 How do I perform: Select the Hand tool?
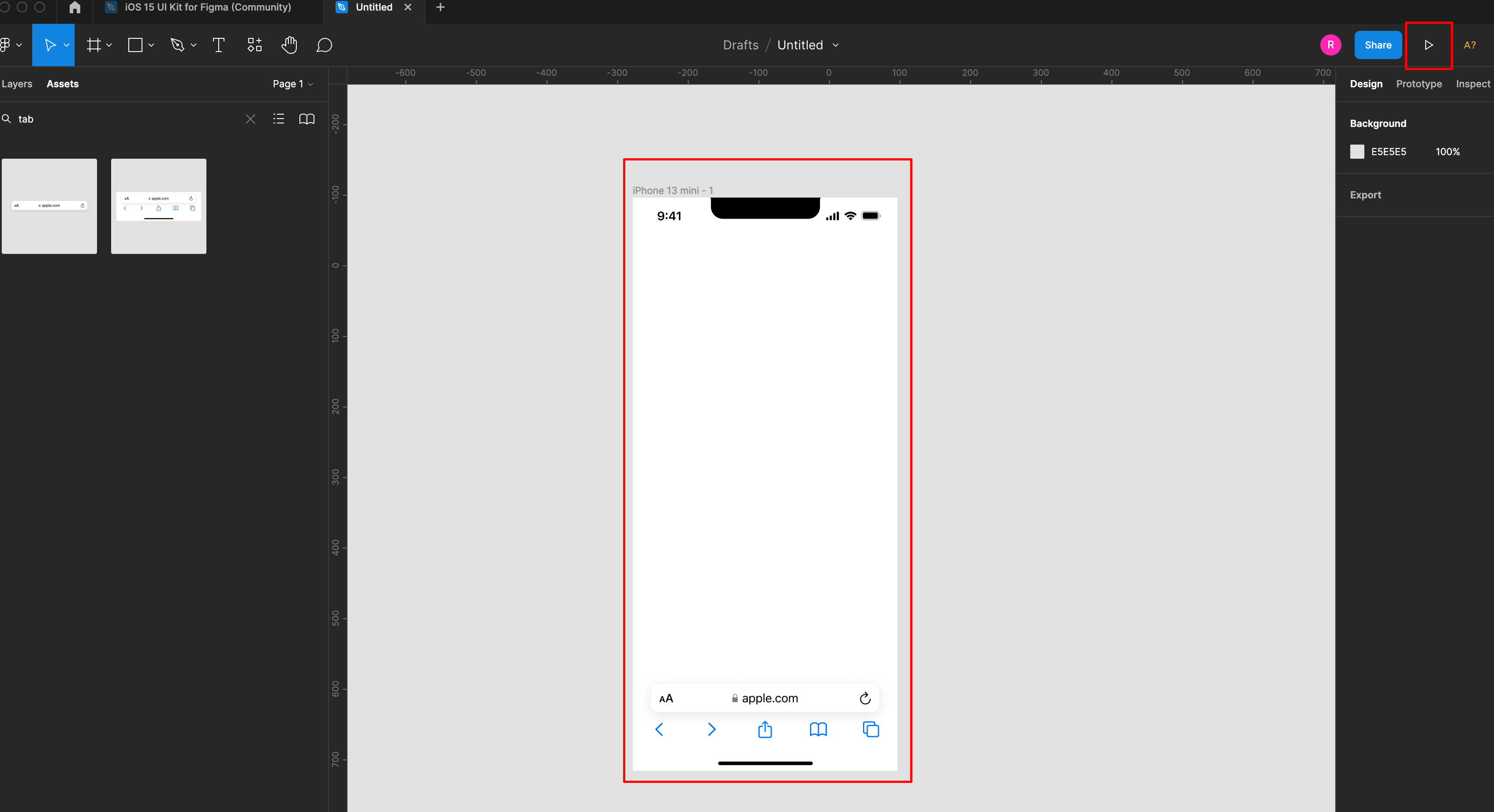[x=289, y=45]
